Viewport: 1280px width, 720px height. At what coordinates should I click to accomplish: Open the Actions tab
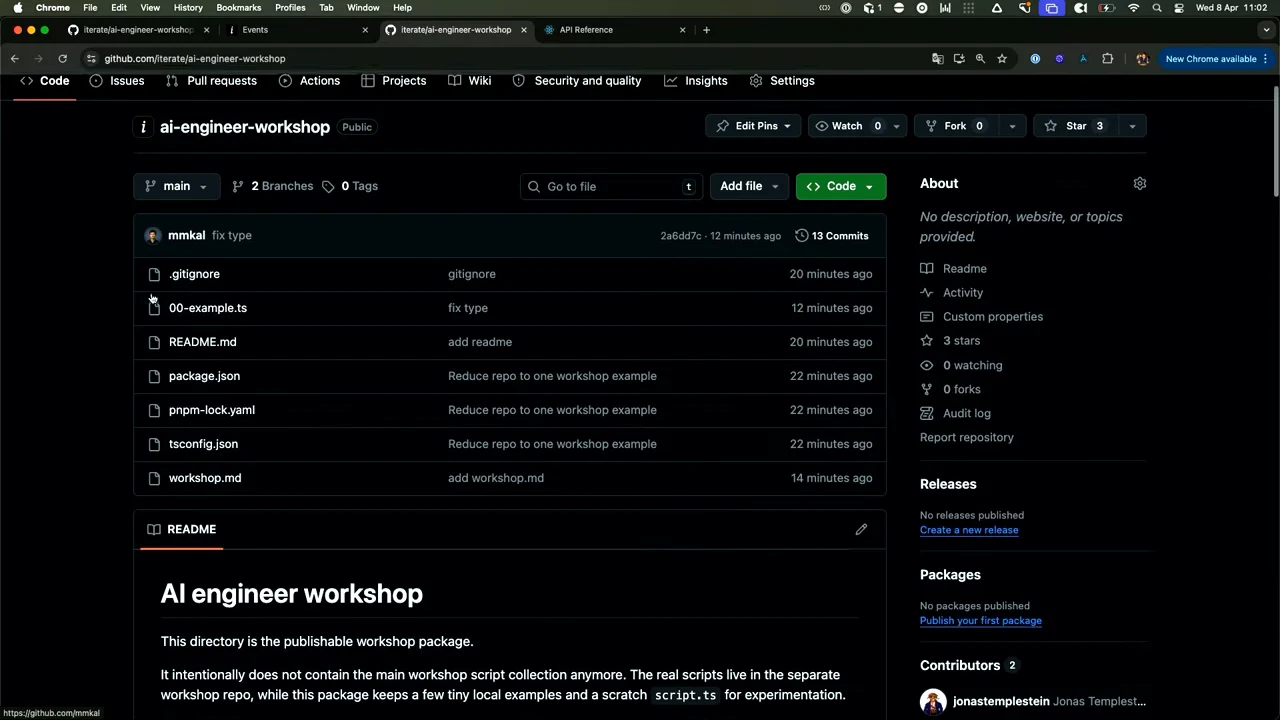tap(309, 81)
